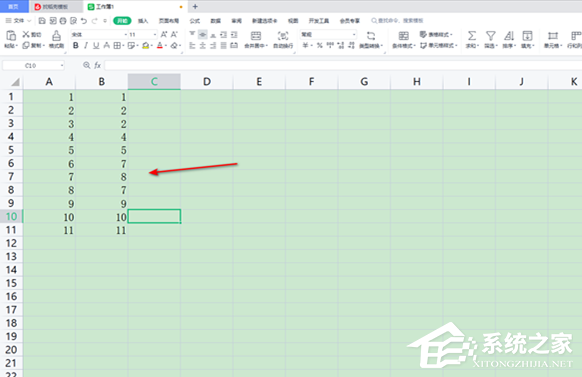Screen dimensions: 582x377
Task: Apply percent style format
Action: tap(319, 45)
